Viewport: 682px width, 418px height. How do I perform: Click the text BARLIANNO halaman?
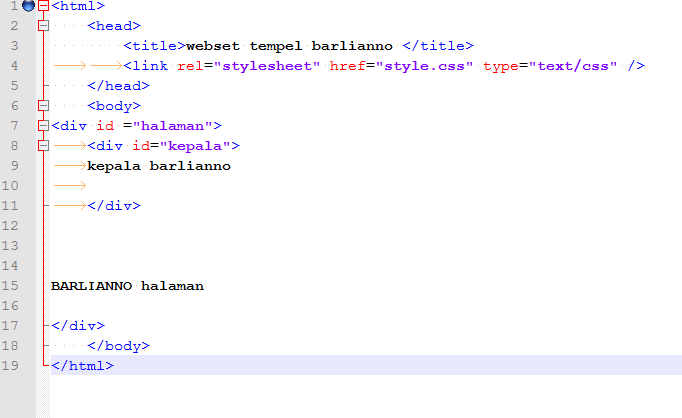tap(127, 286)
